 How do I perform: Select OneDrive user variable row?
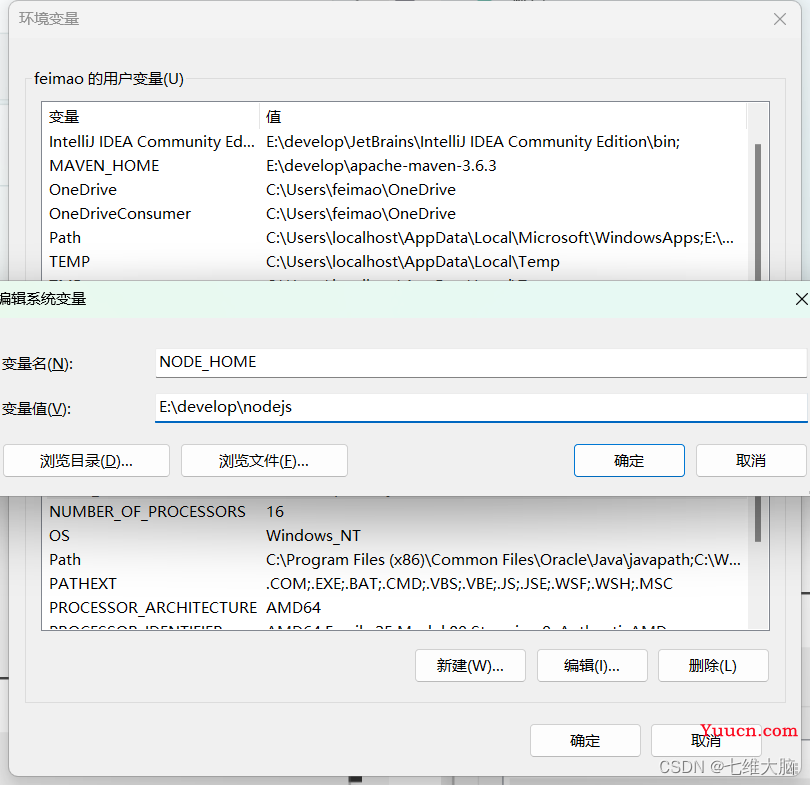394,190
